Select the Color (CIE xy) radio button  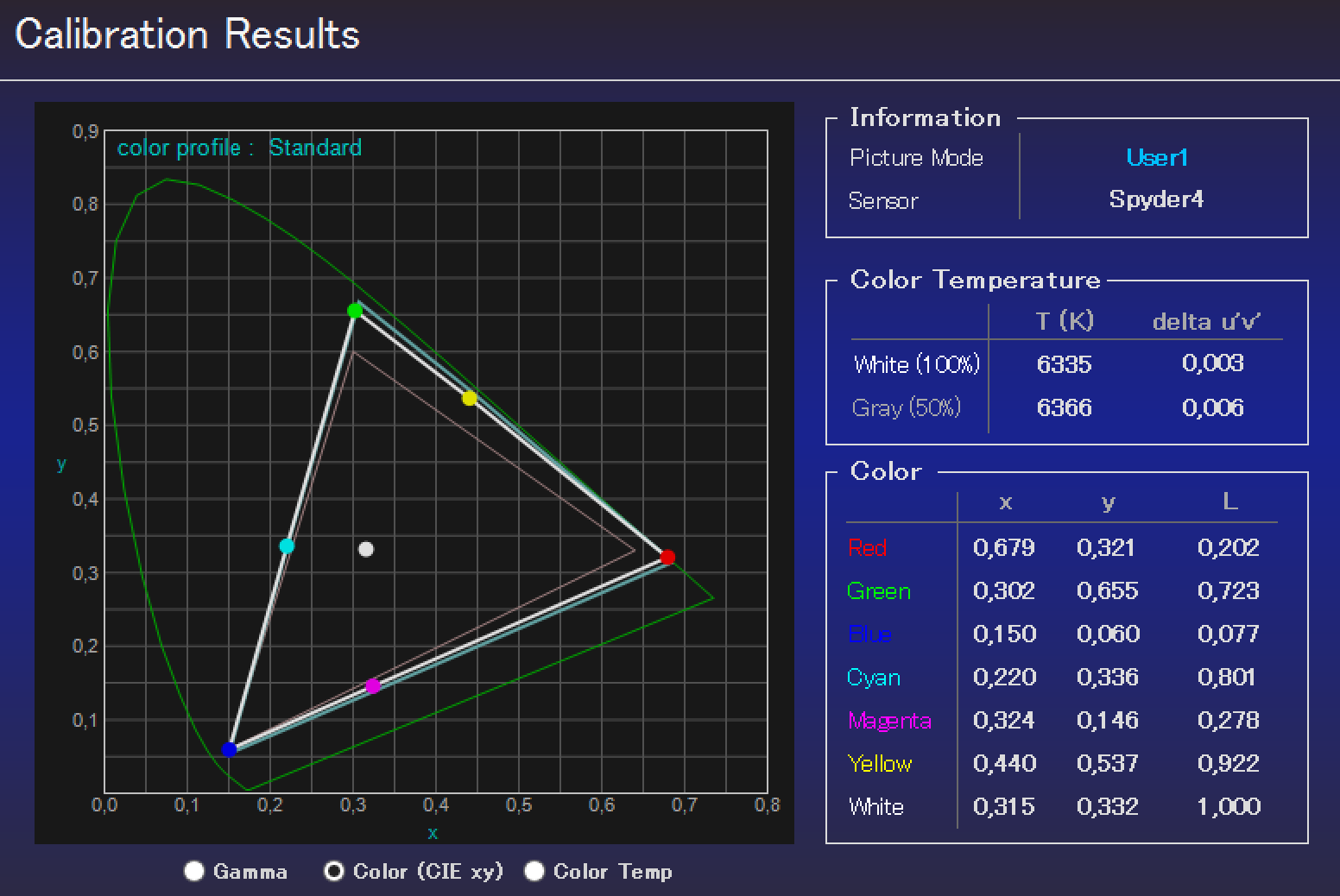pyautogui.click(x=334, y=871)
